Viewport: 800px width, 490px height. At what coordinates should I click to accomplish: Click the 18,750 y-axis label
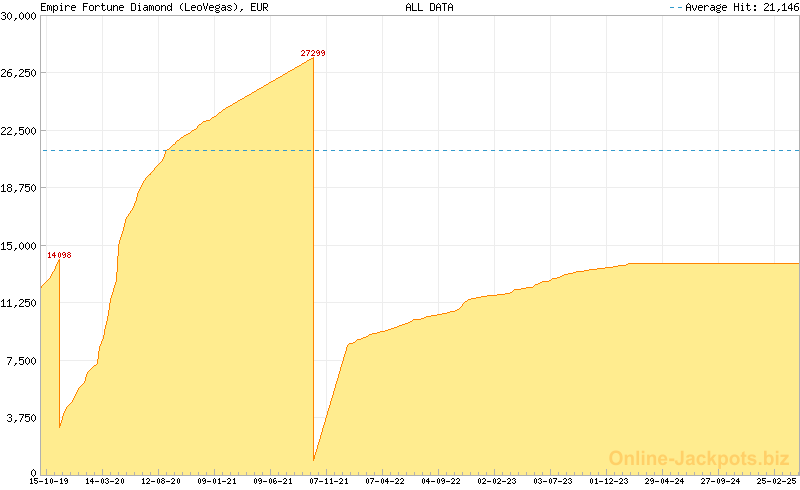click(x=19, y=188)
